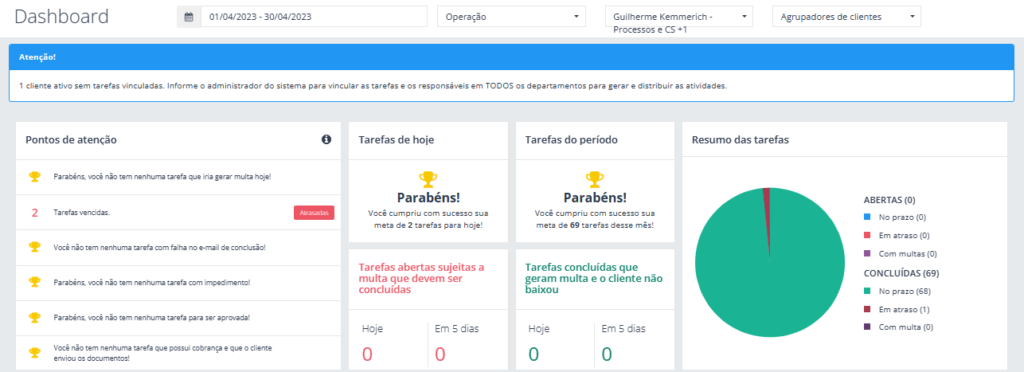
Task: Click 'meta de 2 tarefas para hoje' text
Action: click(428, 225)
